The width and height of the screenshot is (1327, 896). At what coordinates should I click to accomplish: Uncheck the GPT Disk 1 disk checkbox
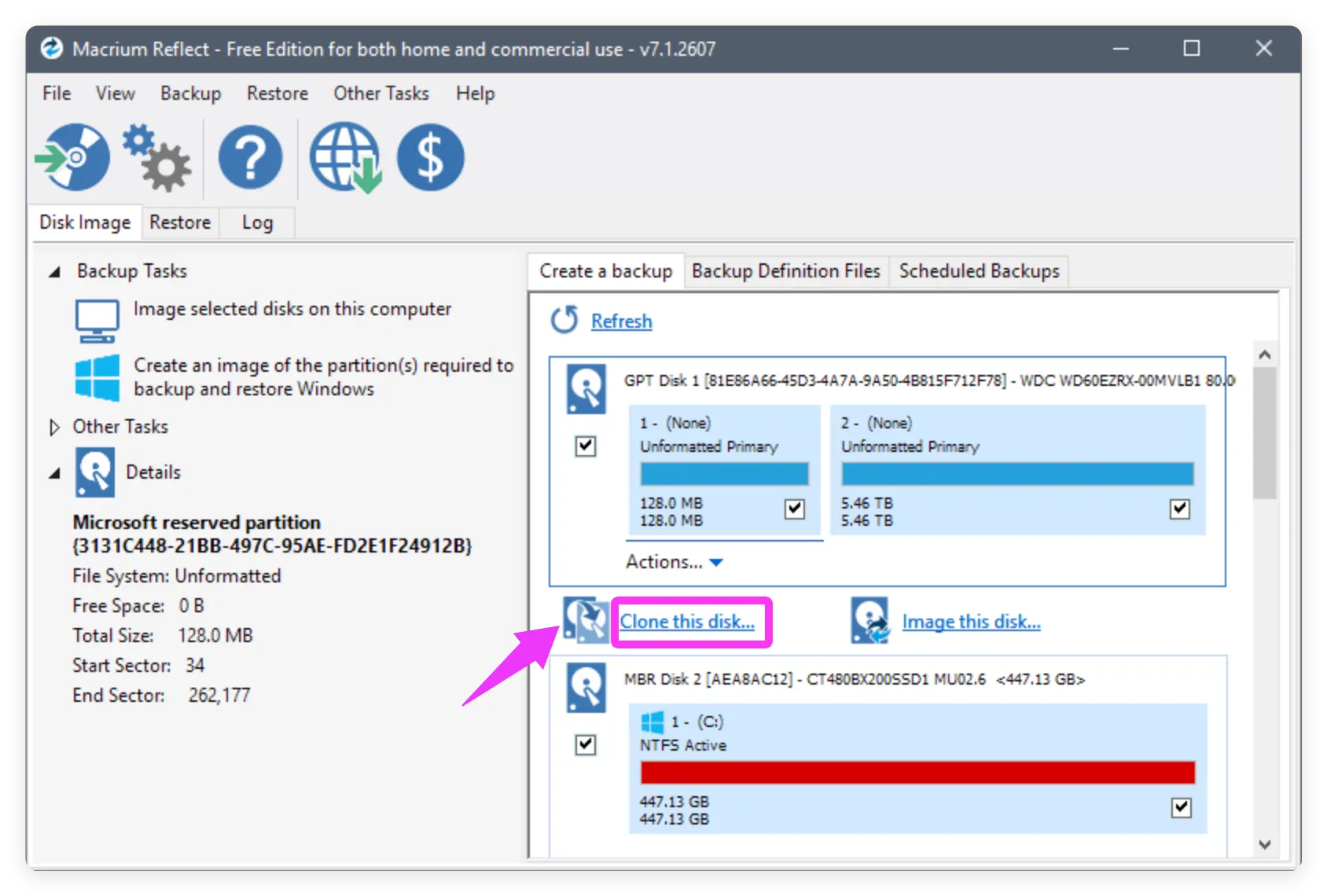tap(586, 446)
